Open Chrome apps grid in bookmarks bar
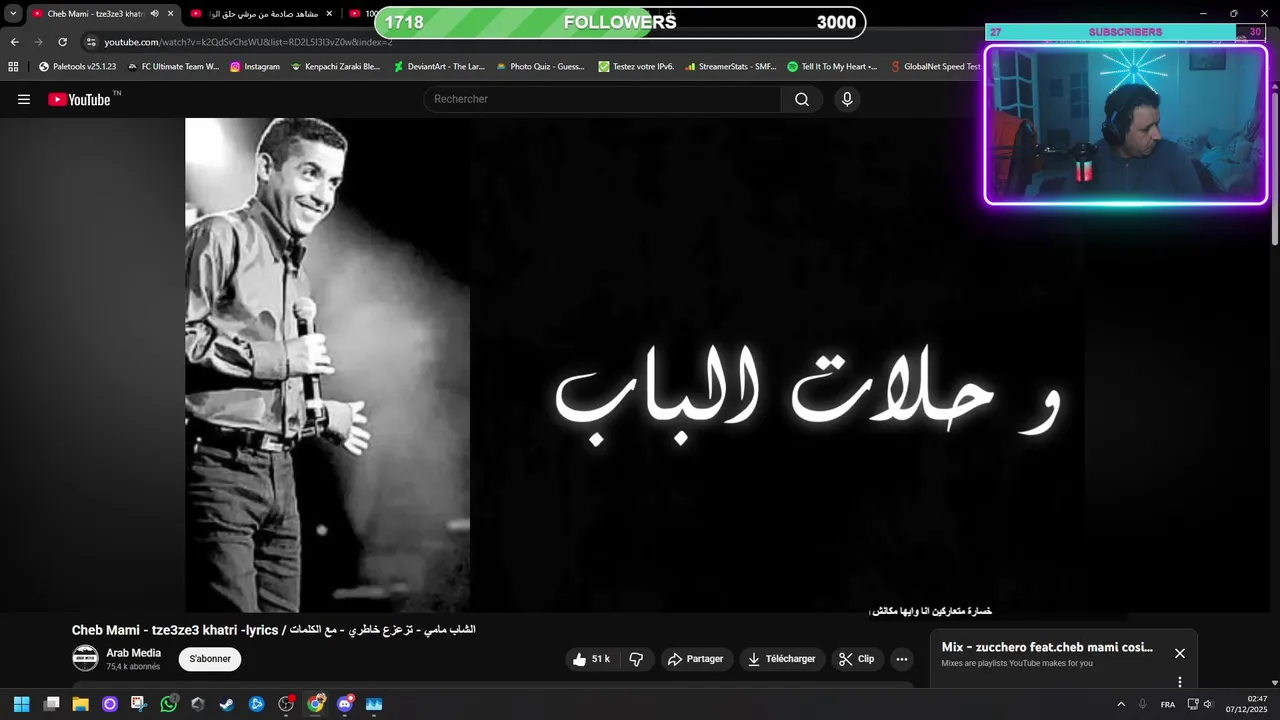This screenshot has height=720, width=1280. tap(13, 67)
